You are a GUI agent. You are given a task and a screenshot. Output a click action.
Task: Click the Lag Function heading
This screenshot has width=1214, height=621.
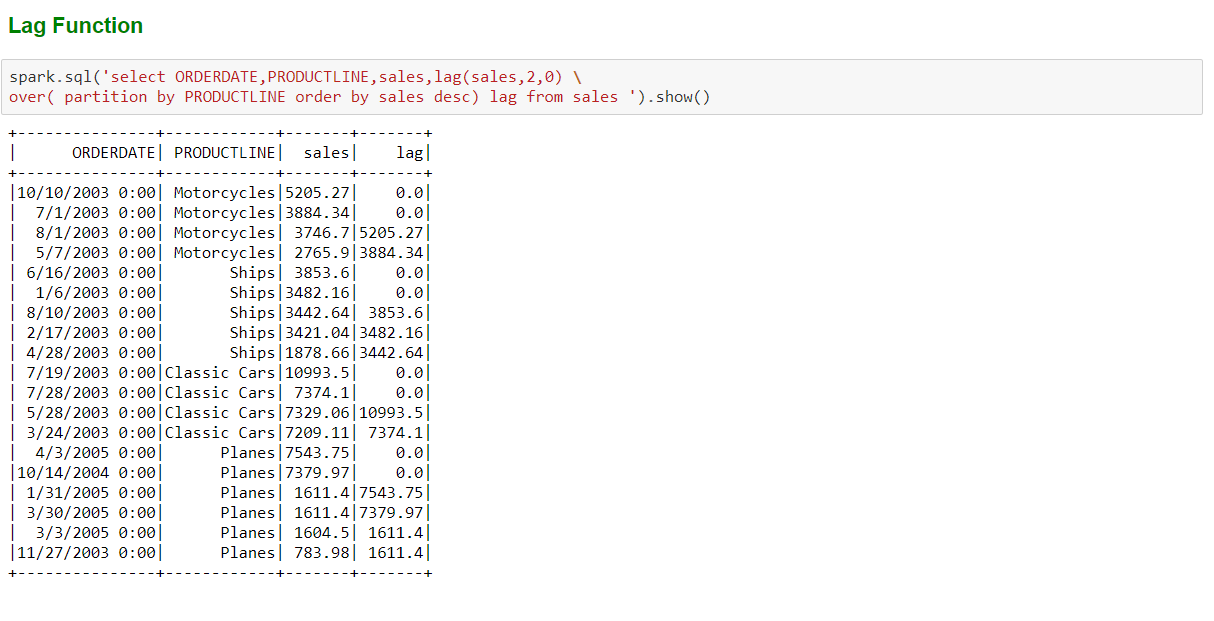click(x=76, y=26)
